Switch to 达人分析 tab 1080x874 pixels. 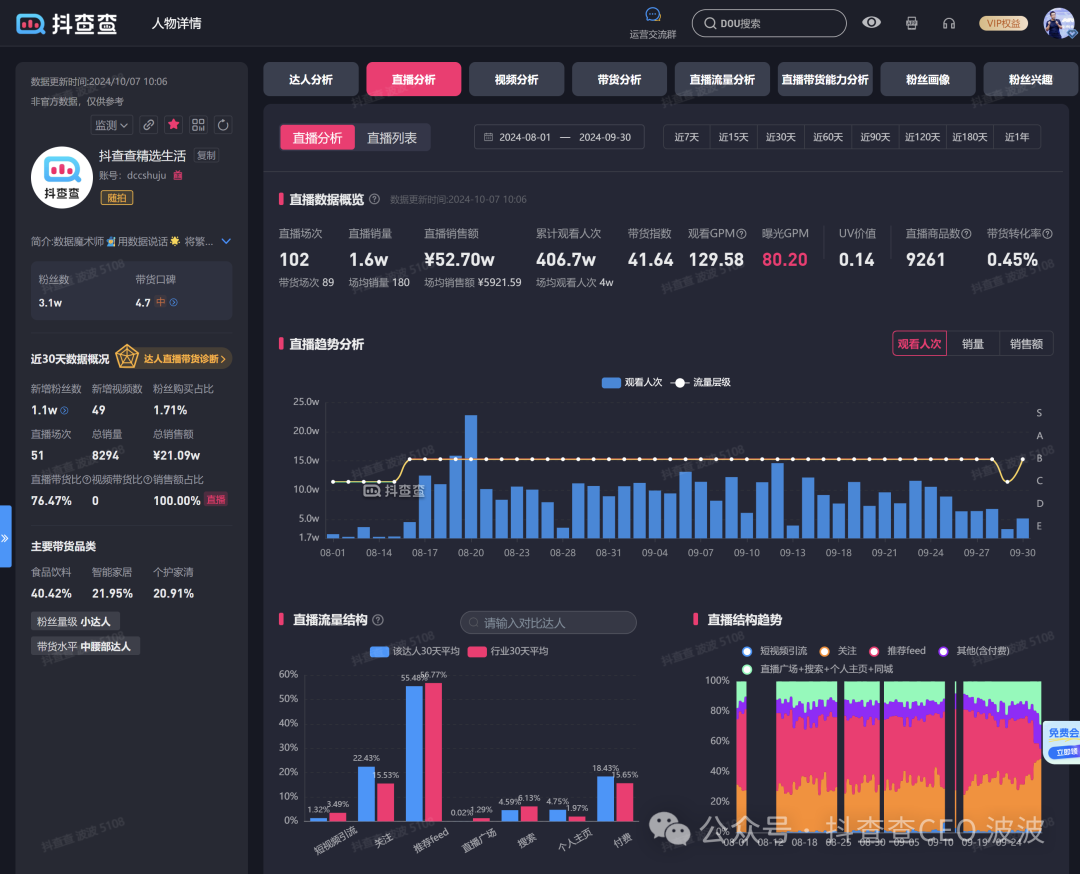pyautogui.click(x=311, y=79)
